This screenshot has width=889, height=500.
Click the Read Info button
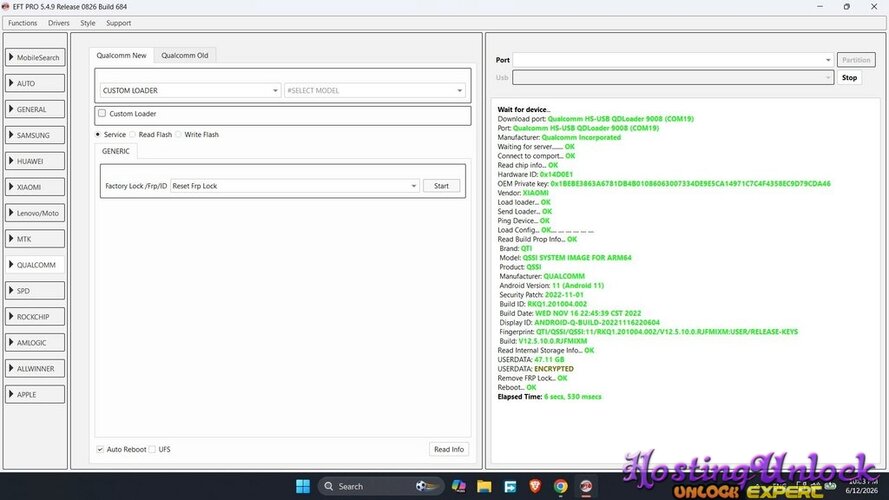point(448,450)
